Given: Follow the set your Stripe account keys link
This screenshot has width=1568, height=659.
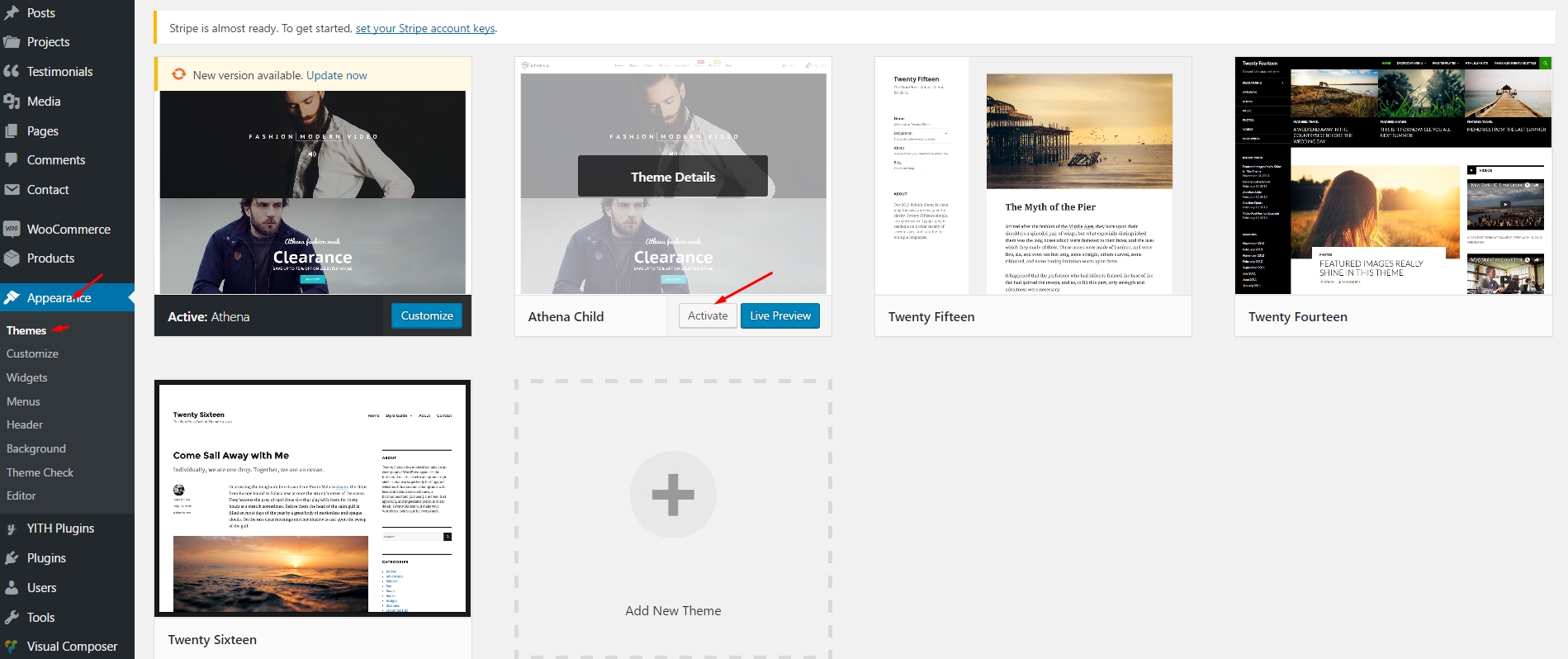Looking at the screenshot, I should coord(425,28).
